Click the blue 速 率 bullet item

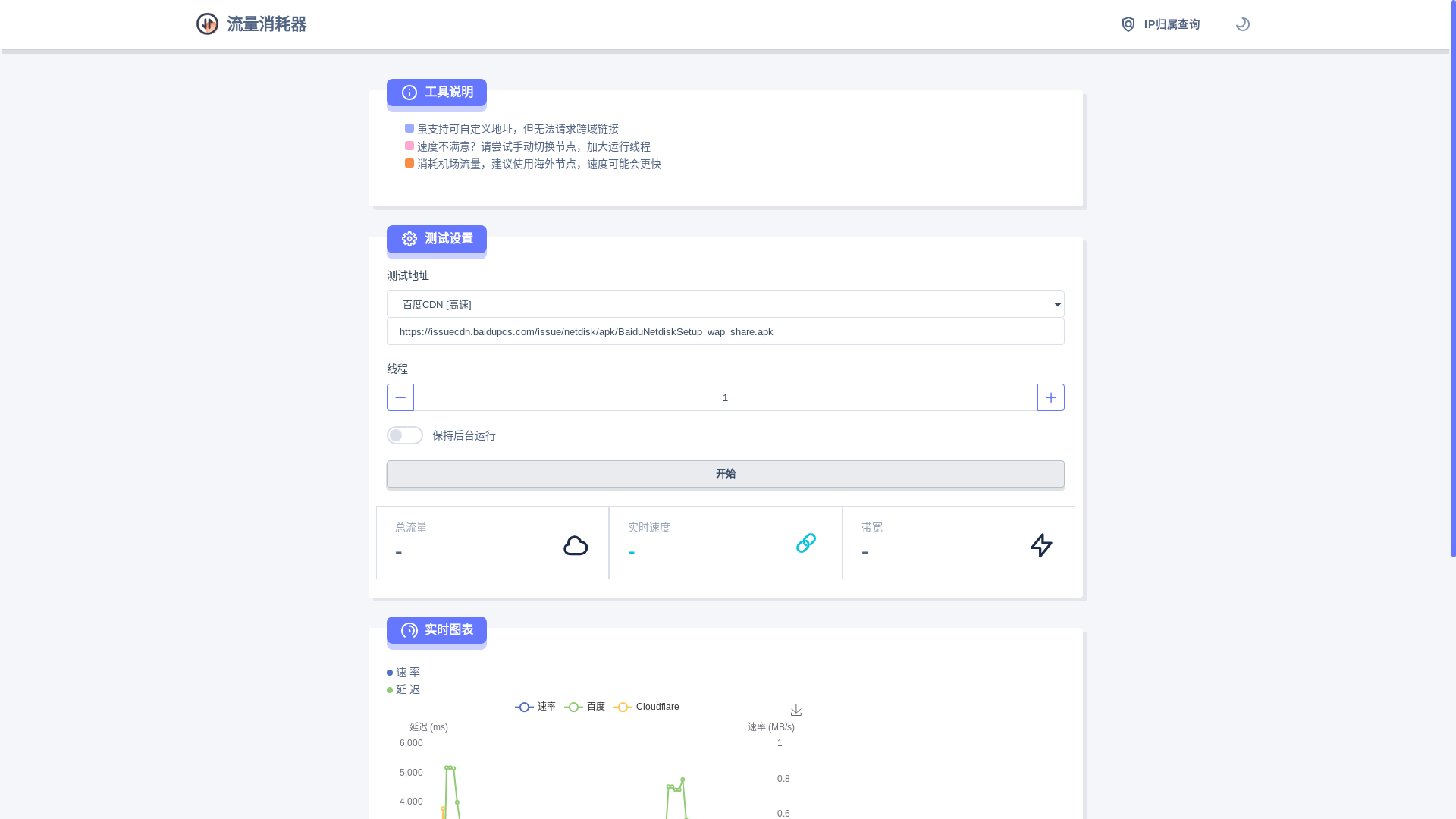pyautogui.click(x=403, y=672)
